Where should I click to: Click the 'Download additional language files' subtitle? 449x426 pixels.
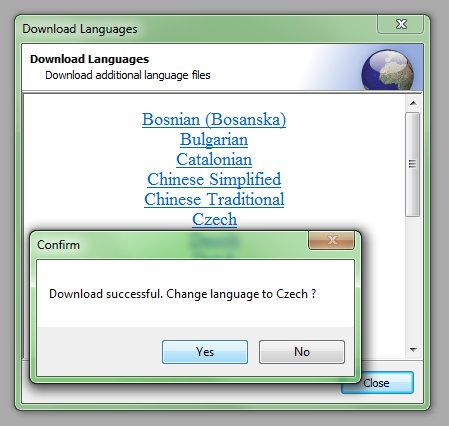click(x=128, y=75)
